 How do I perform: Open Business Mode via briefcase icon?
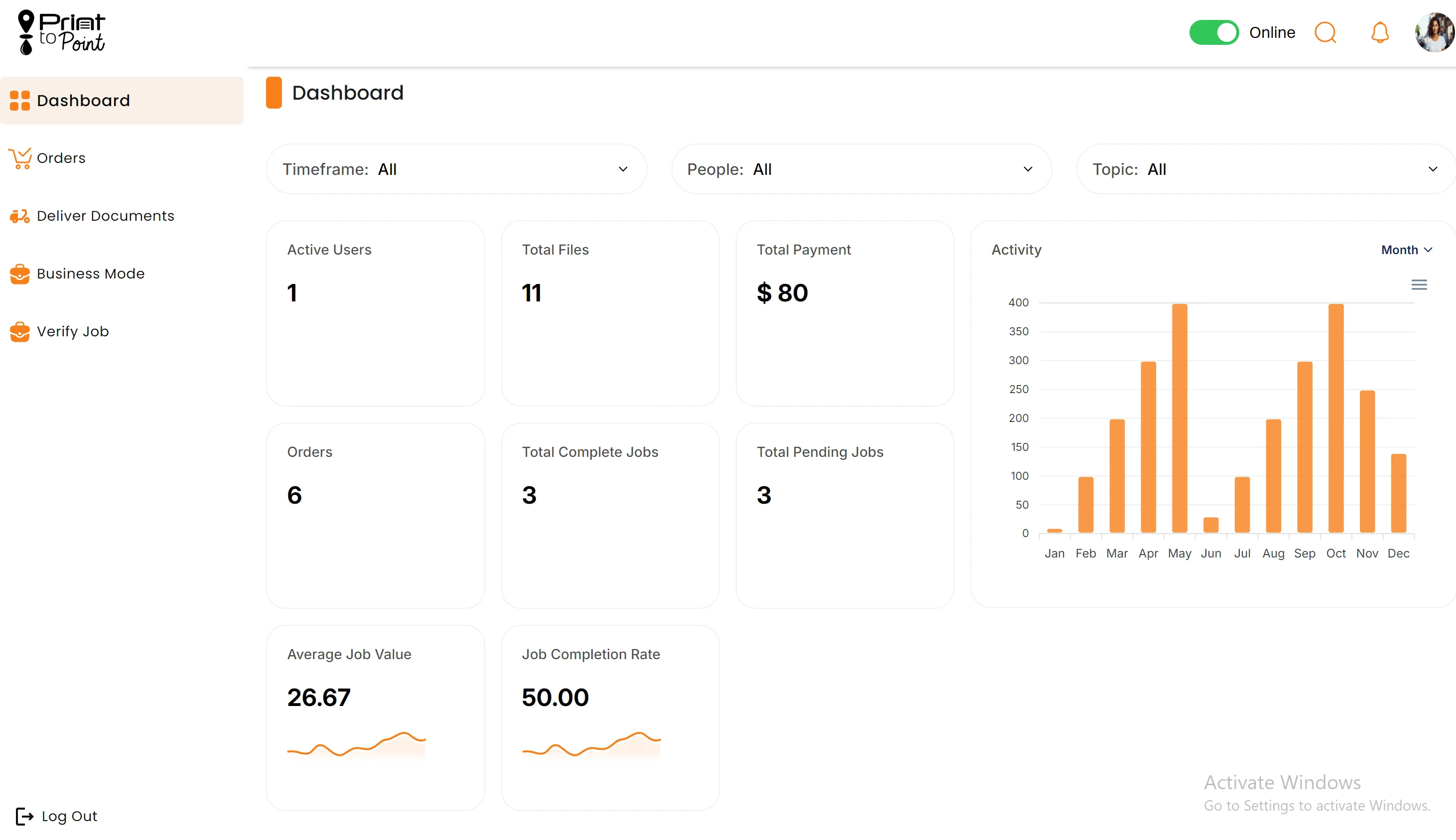click(x=20, y=274)
